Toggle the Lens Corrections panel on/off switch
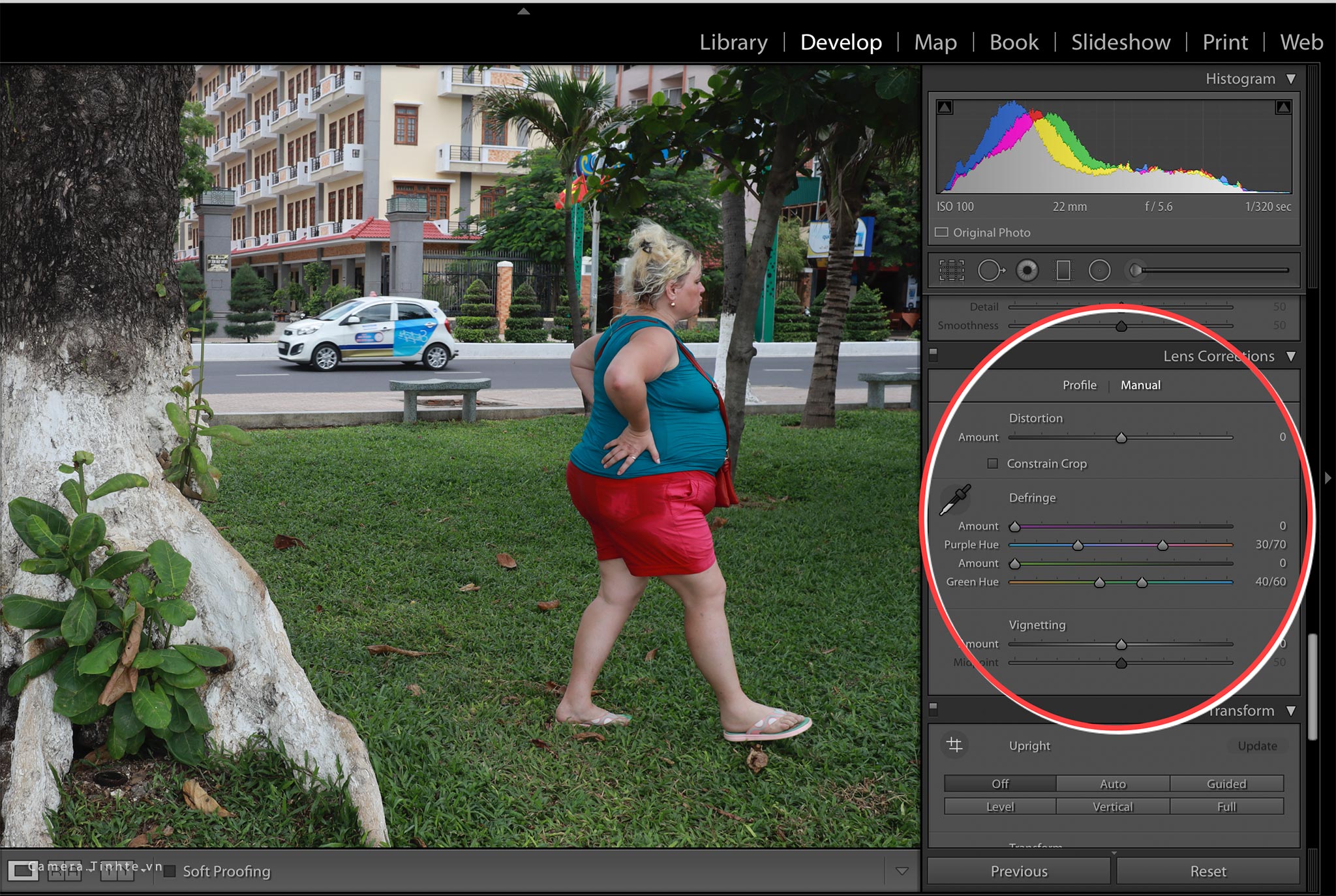1336x896 pixels. [x=933, y=355]
